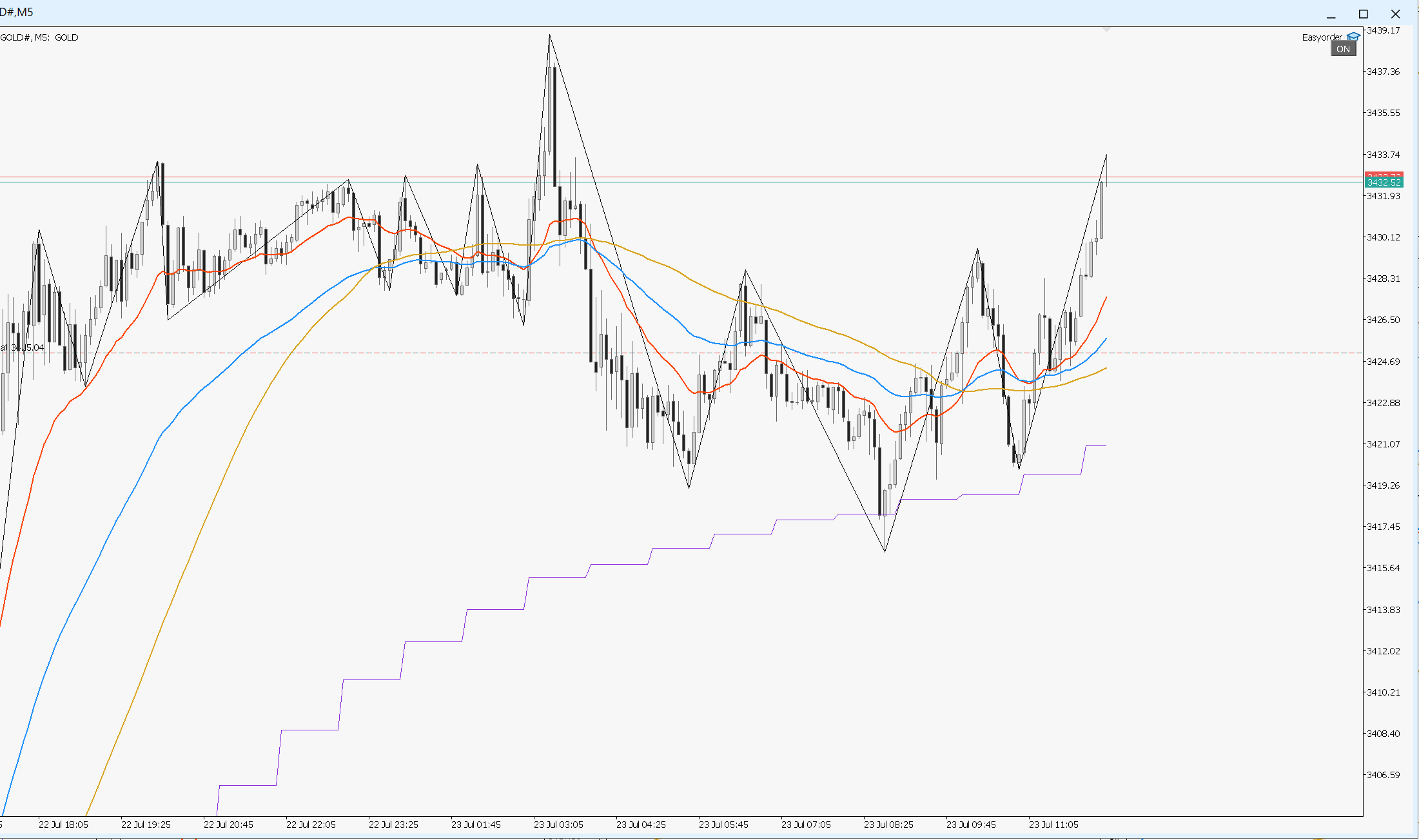1419x840 pixels.
Task: Click the green 3432.52 bid price label
Action: pyautogui.click(x=1384, y=183)
